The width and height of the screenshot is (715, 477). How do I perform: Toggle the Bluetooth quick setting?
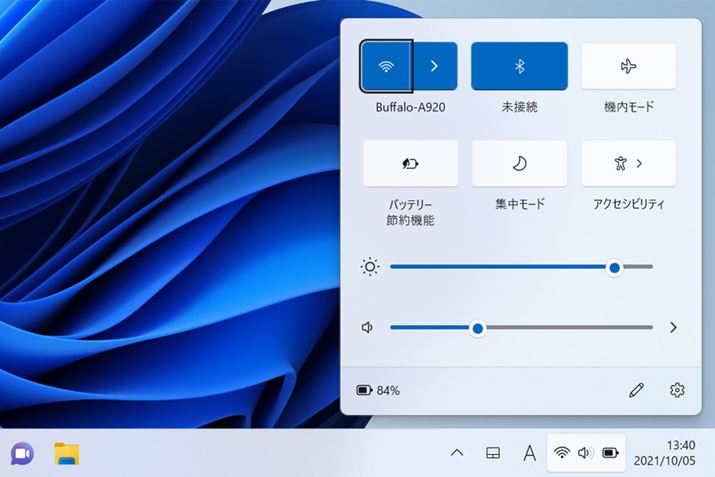[x=519, y=66]
